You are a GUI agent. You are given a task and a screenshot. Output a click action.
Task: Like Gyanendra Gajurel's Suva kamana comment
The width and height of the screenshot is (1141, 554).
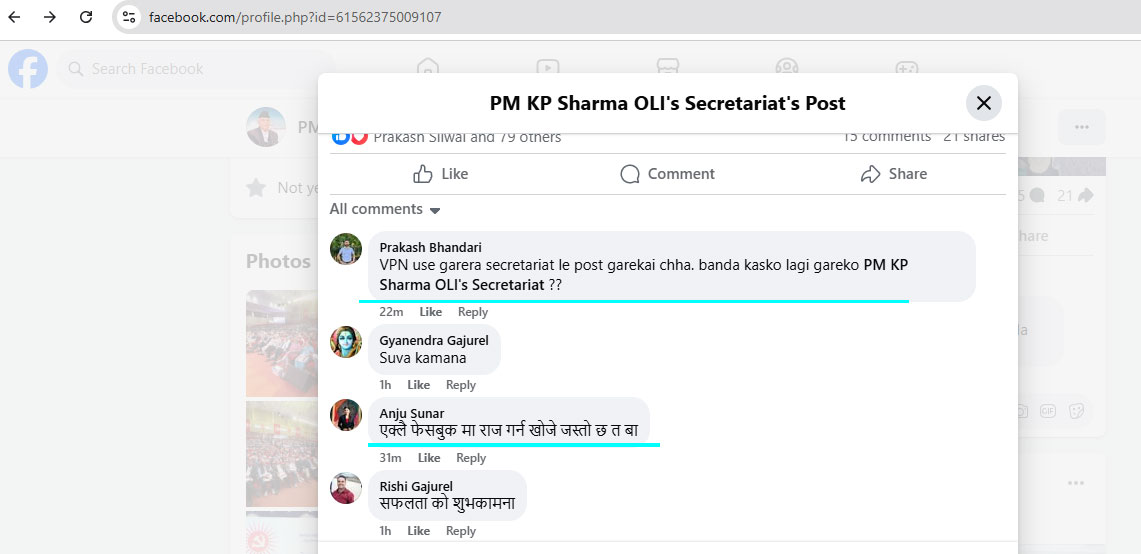click(x=419, y=385)
